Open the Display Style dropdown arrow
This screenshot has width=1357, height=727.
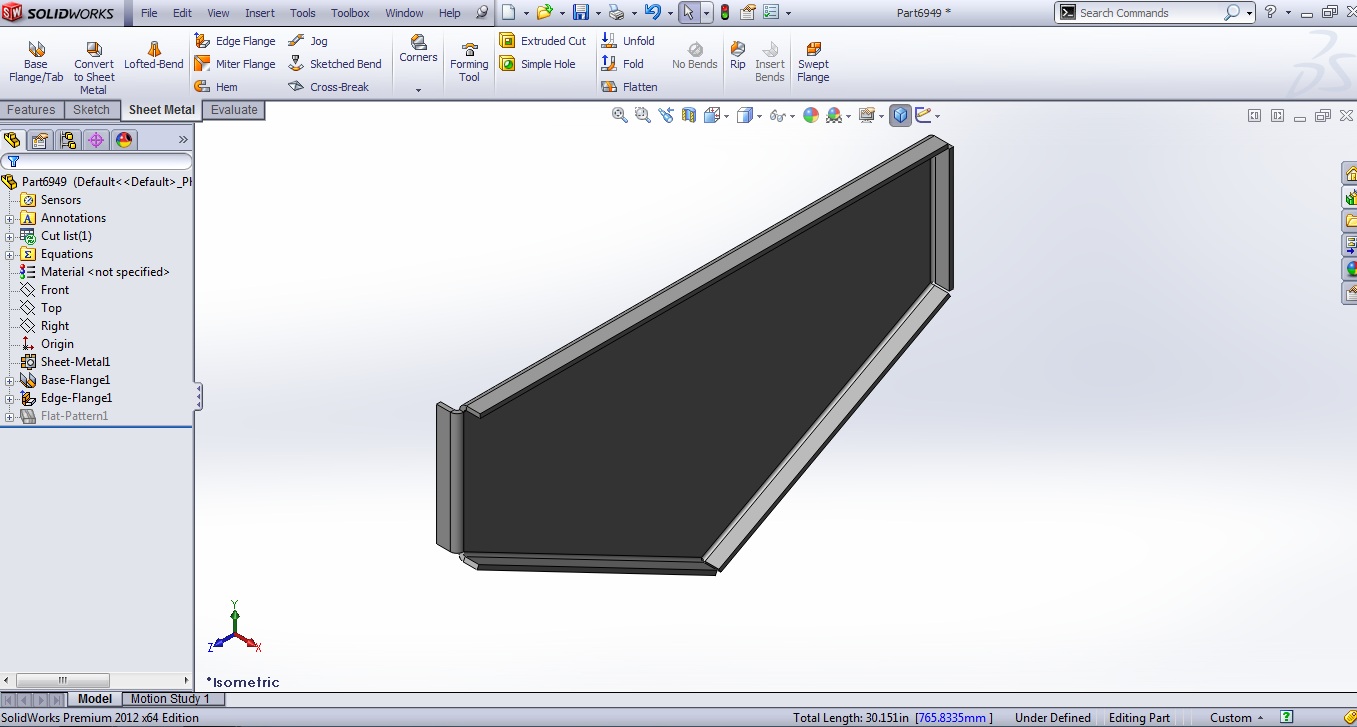click(757, 115)
